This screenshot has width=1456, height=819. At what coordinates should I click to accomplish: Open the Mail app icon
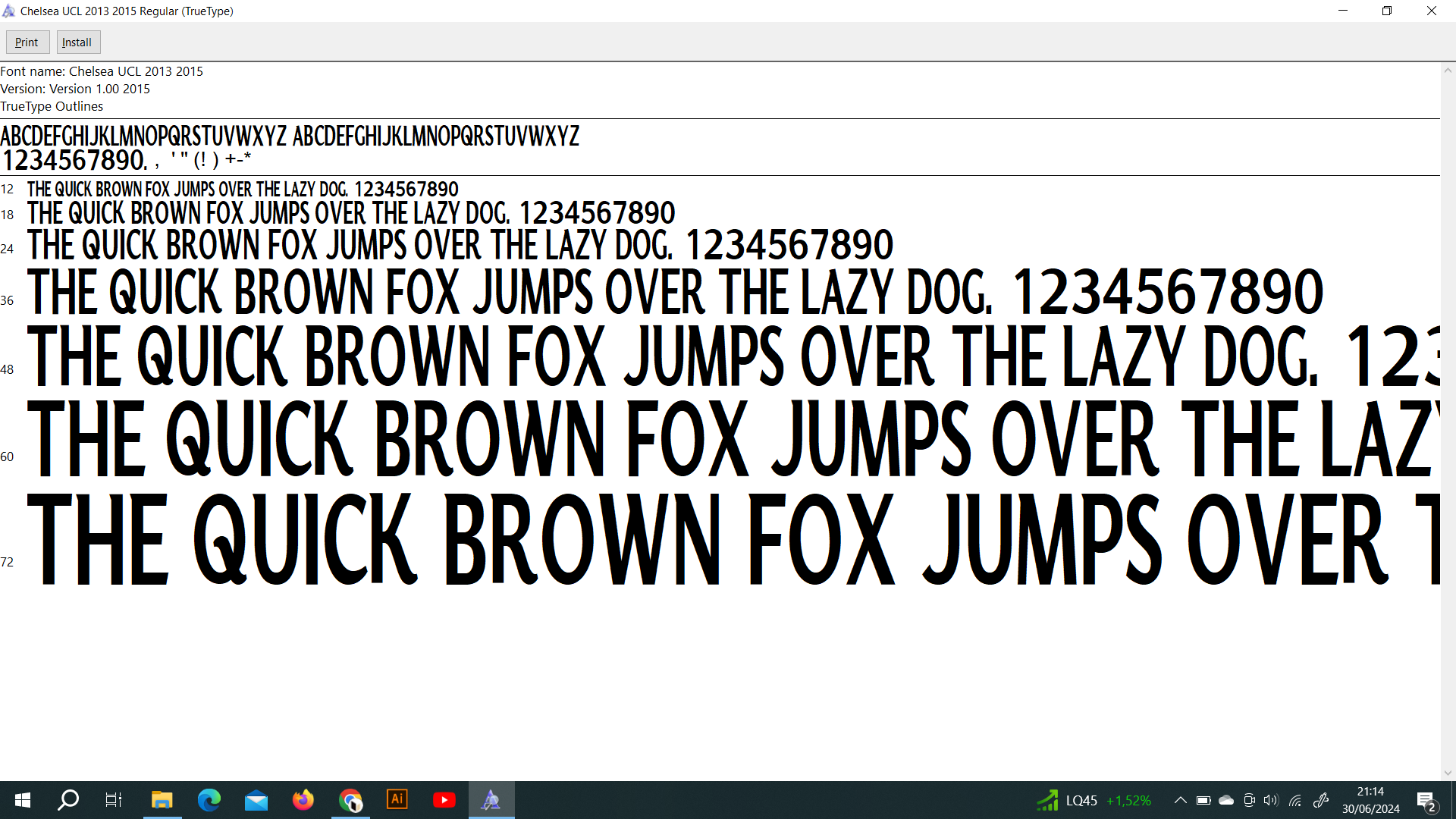coord(256,800)
